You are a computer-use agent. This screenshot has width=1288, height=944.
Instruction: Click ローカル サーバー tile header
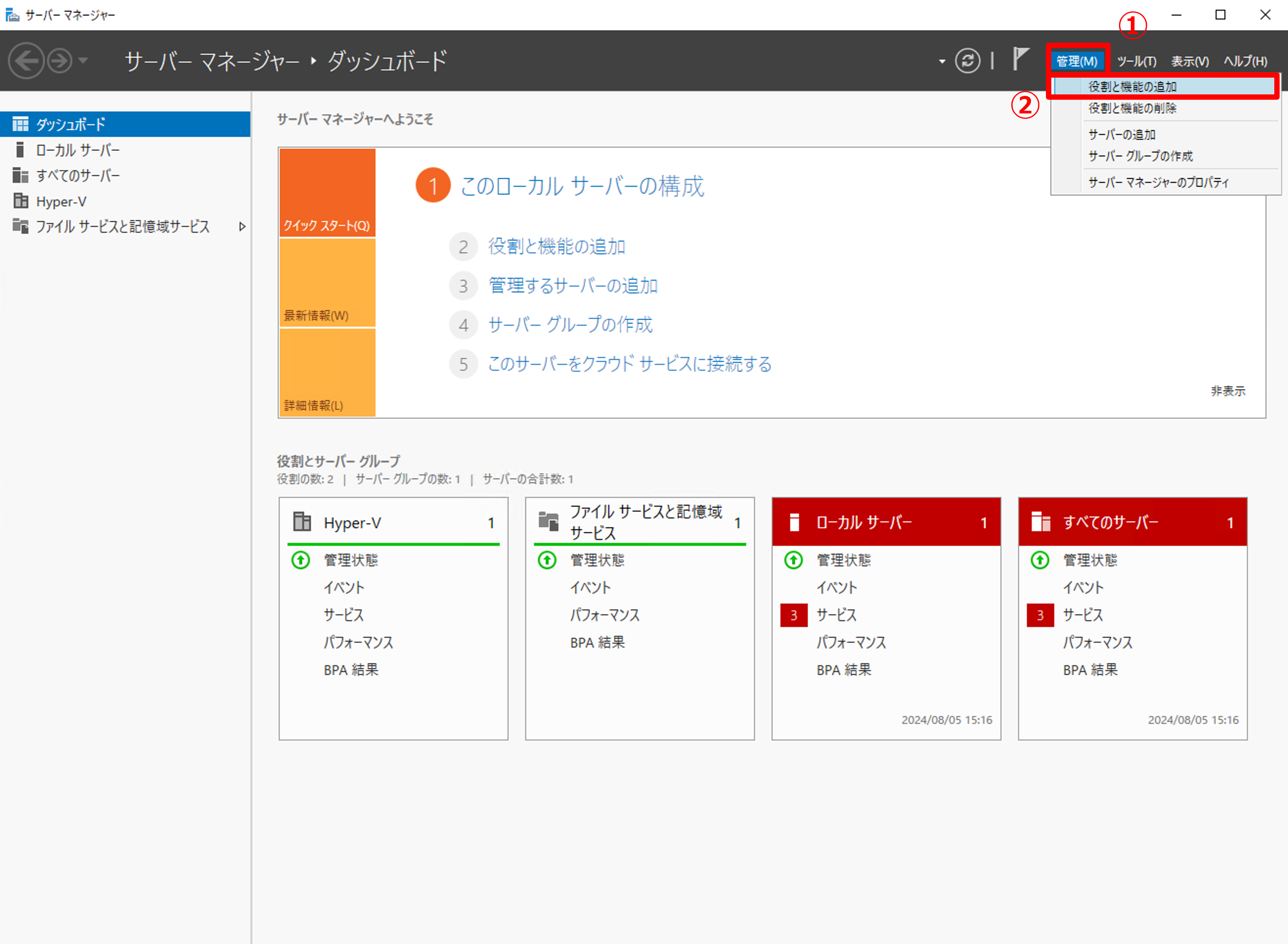[x=886, y=522]
